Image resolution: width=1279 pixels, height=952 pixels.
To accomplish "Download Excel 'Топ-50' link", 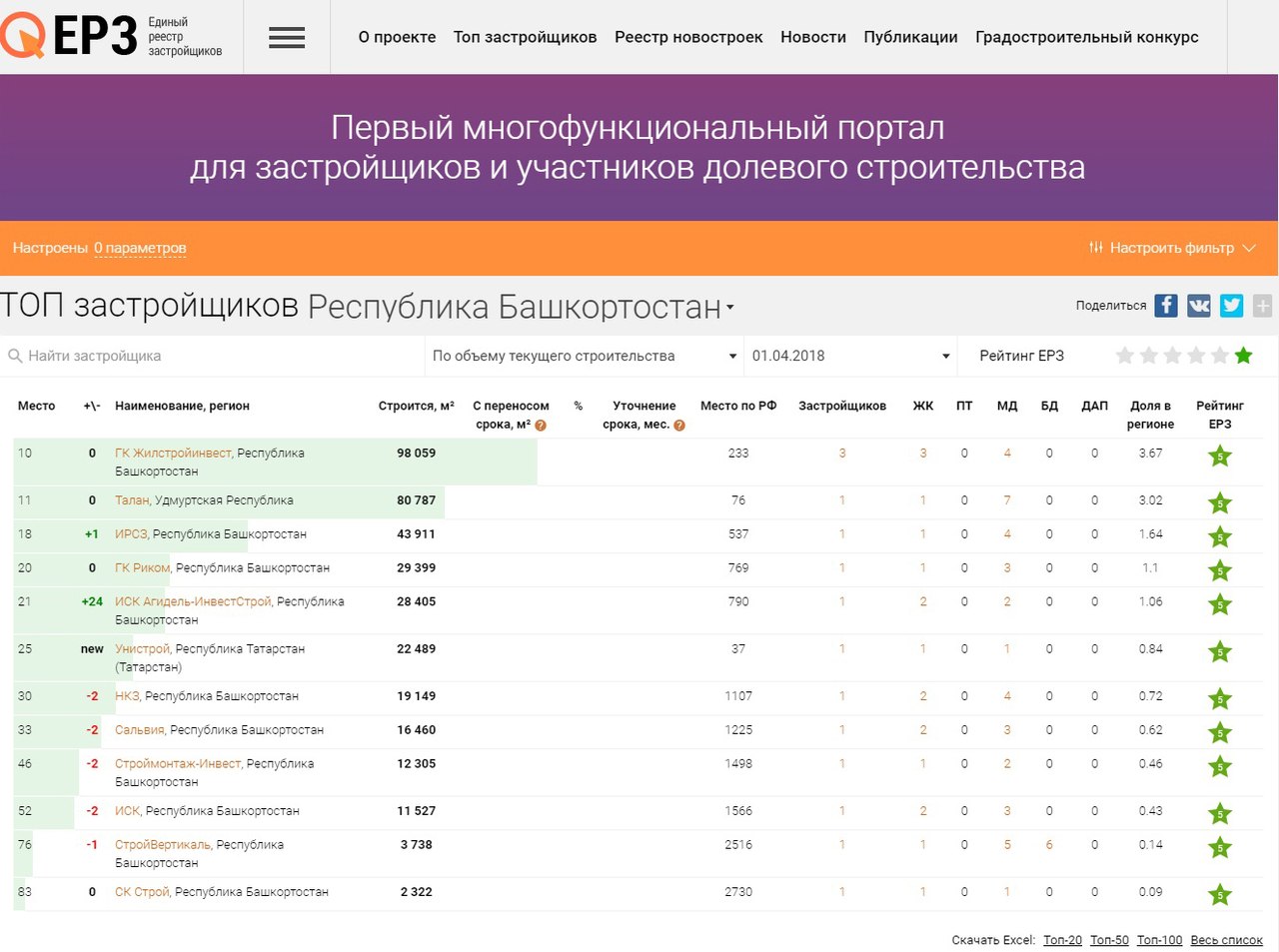I will (1109, 940).
